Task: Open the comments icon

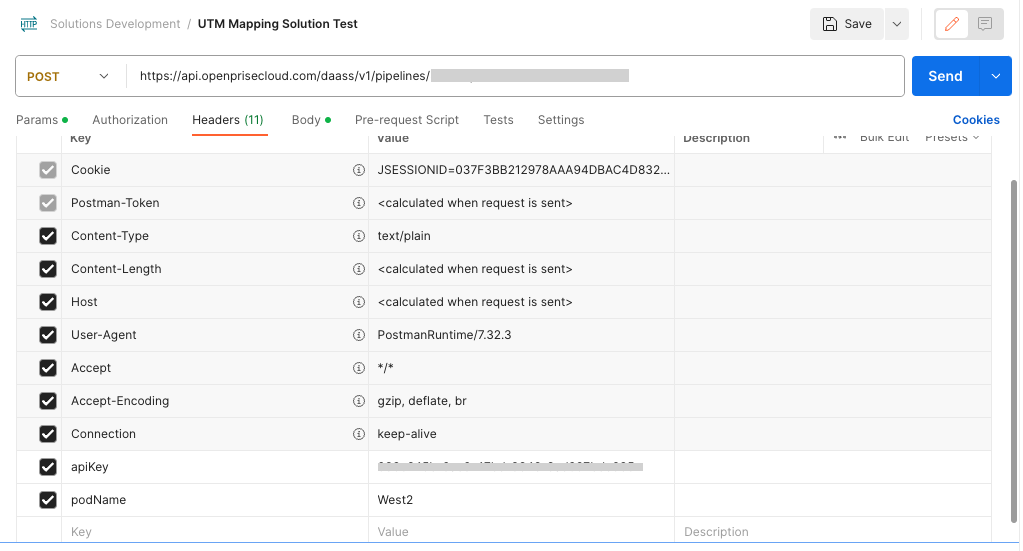Action: pyautogui.click(x=985, y=24)
